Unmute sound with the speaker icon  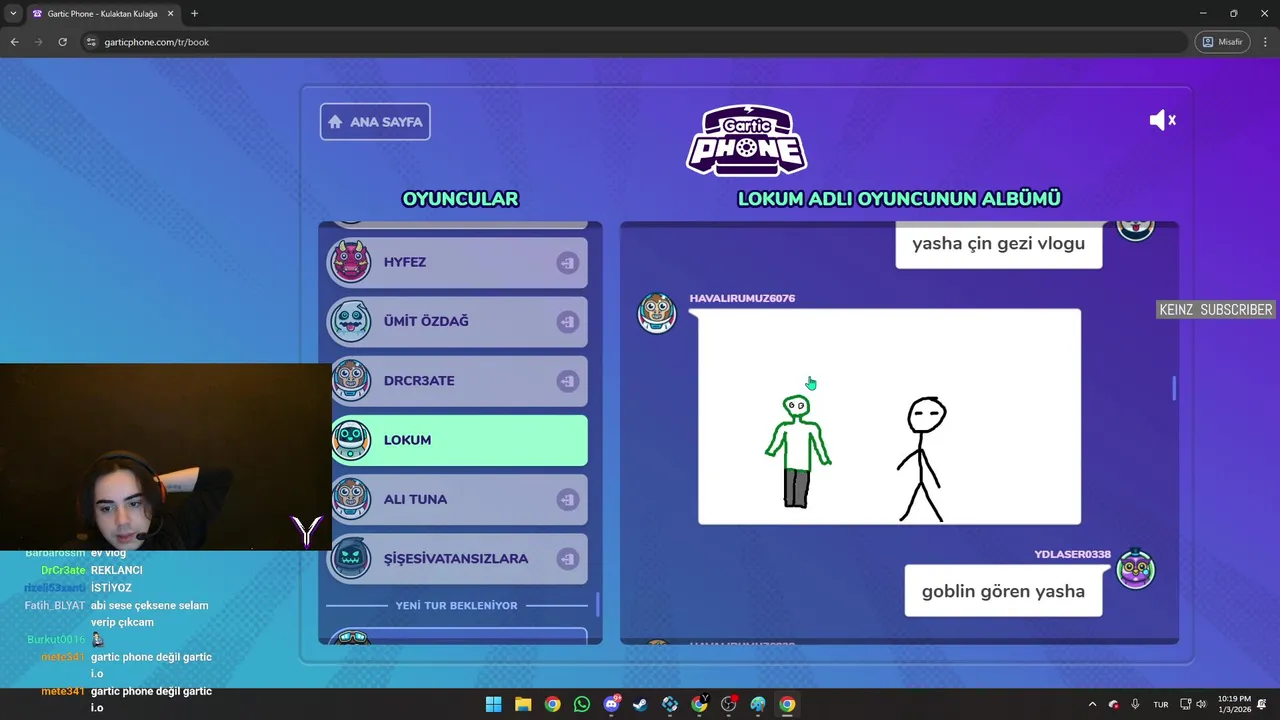click(1162, 120)
